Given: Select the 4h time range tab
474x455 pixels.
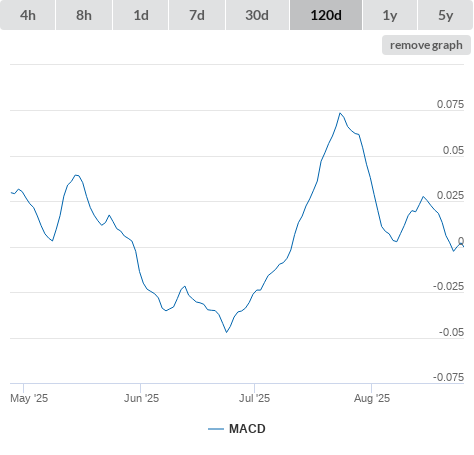Looking at the screenshot, I should pyautogui.click(x=28, y=15).
